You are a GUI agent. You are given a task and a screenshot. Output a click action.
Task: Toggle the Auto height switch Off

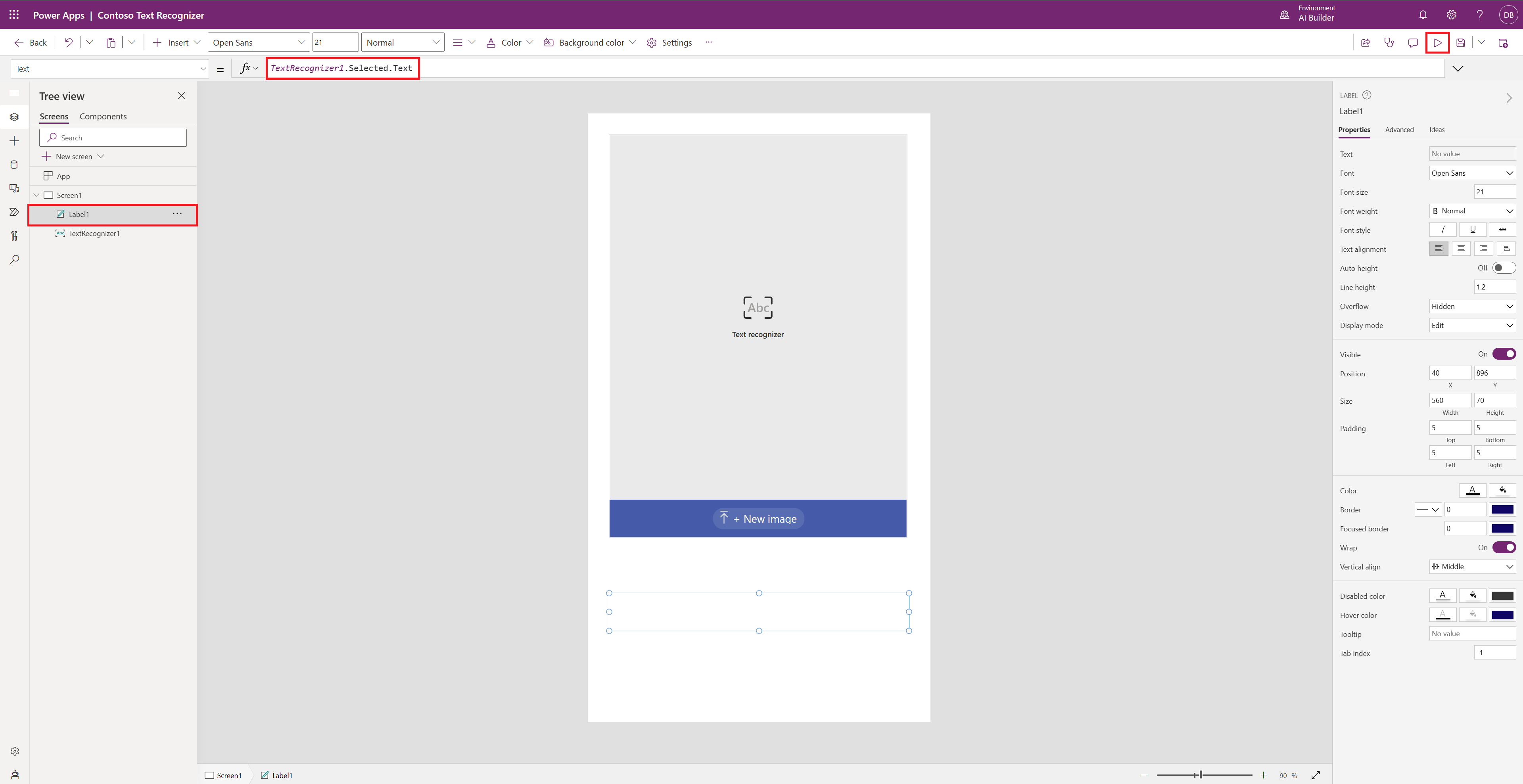coord(1503,267)
